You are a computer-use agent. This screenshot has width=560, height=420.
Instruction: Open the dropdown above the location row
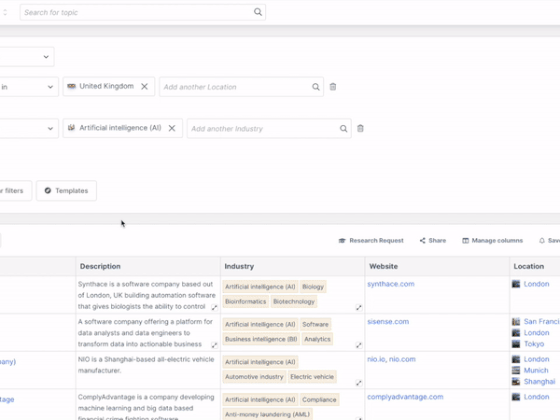point(27,57)
